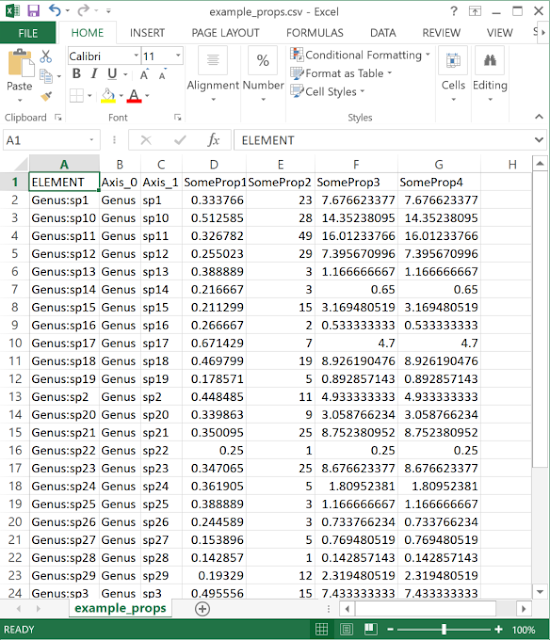
Task: Apply cell borders
Action: point(76,96)
